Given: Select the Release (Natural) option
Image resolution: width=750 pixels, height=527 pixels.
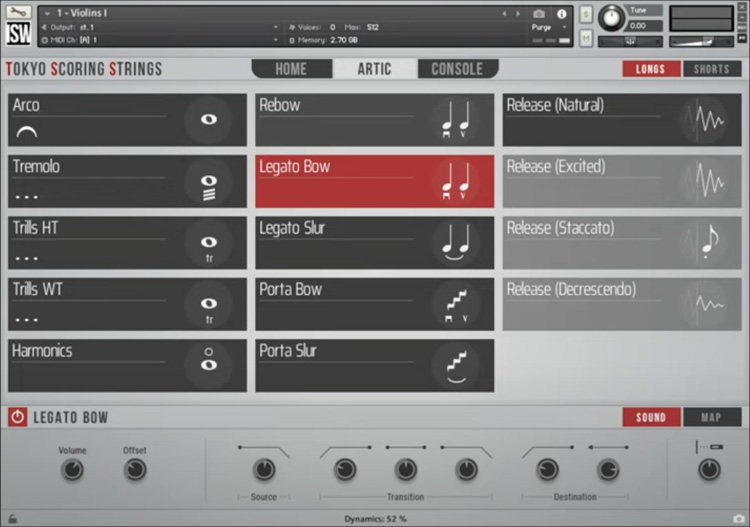Looking at the screenshot, I should click(x=622, y=120).
